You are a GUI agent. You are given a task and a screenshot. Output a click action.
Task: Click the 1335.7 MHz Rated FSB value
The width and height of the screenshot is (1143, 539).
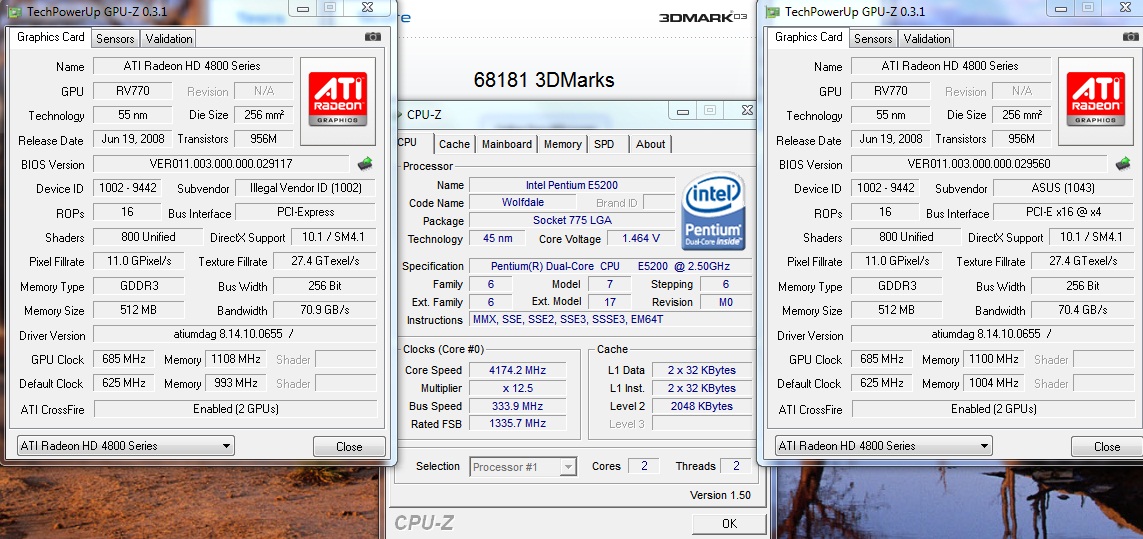click(x=518, y=424)
